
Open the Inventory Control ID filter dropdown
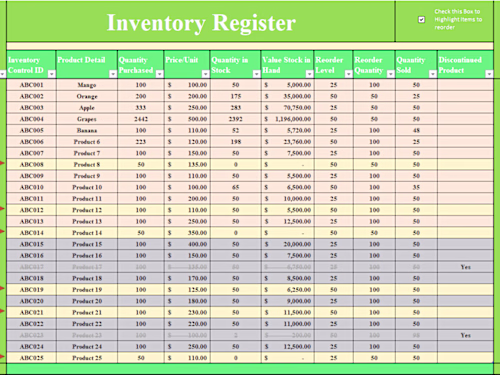click(x=52, y=74)
